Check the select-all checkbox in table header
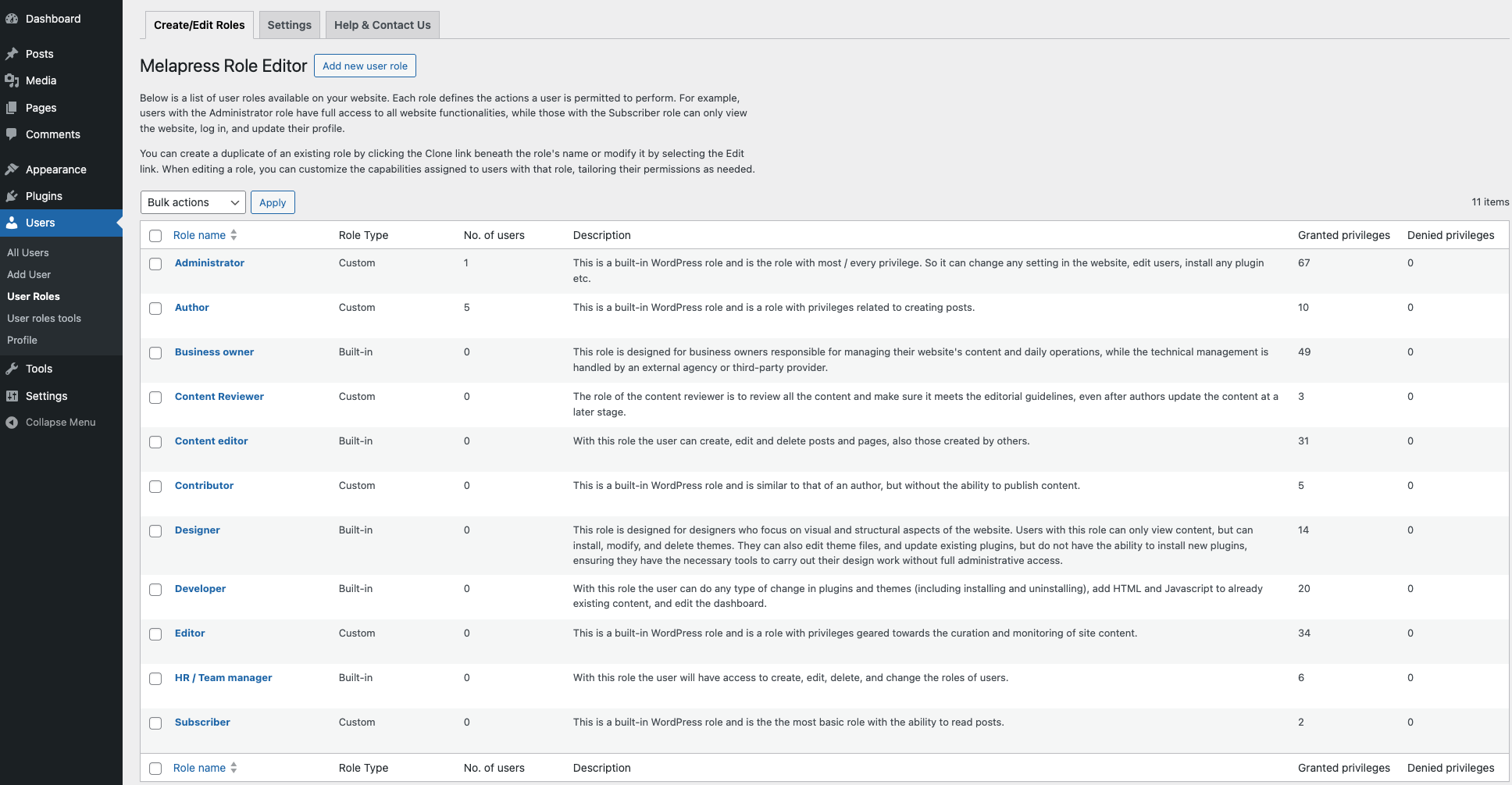Viewport: 1512px width, 785px height. [155, 236]
